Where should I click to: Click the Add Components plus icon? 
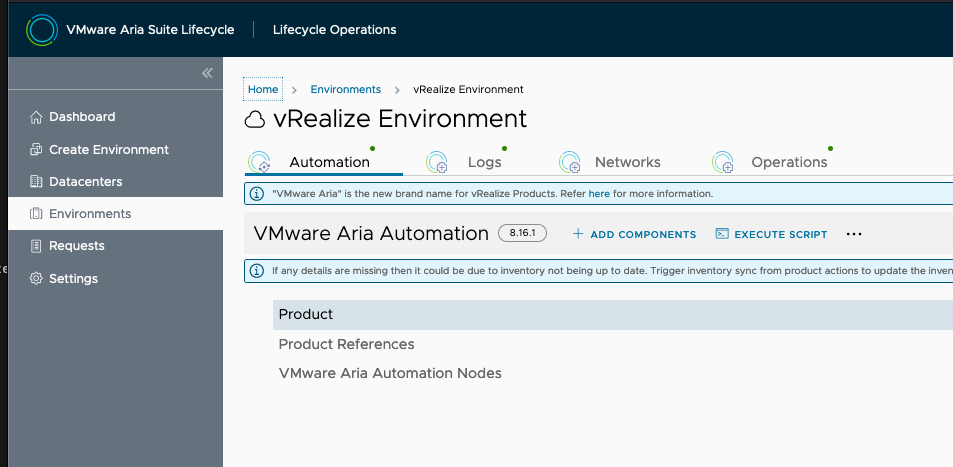click(x=578, y=234)
